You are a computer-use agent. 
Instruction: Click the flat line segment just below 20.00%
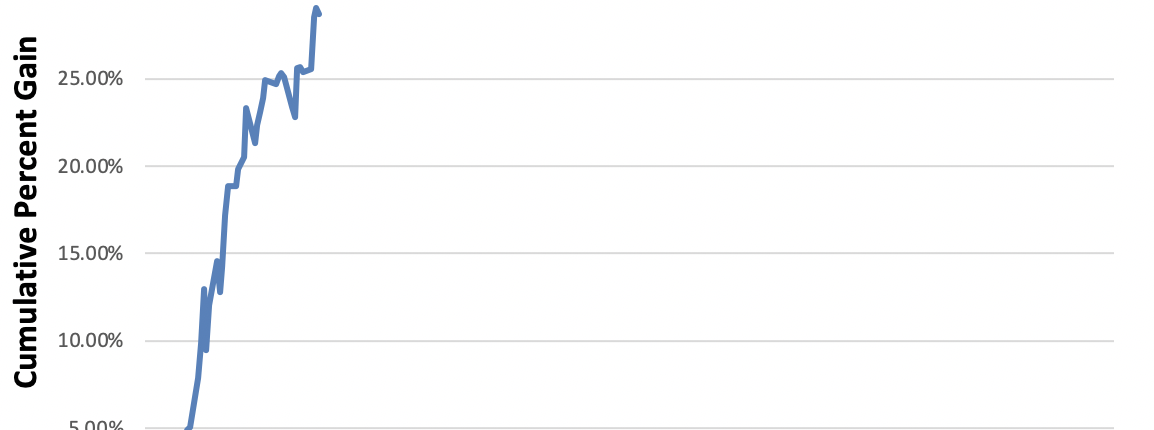(x=232, y=185)
